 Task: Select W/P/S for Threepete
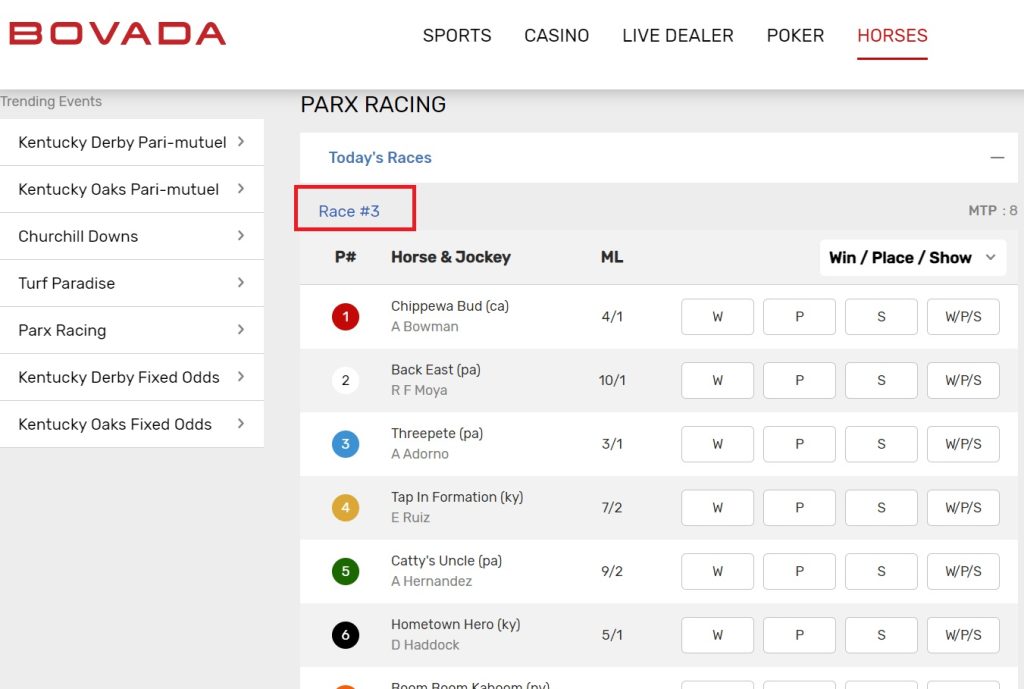point(963,444)
